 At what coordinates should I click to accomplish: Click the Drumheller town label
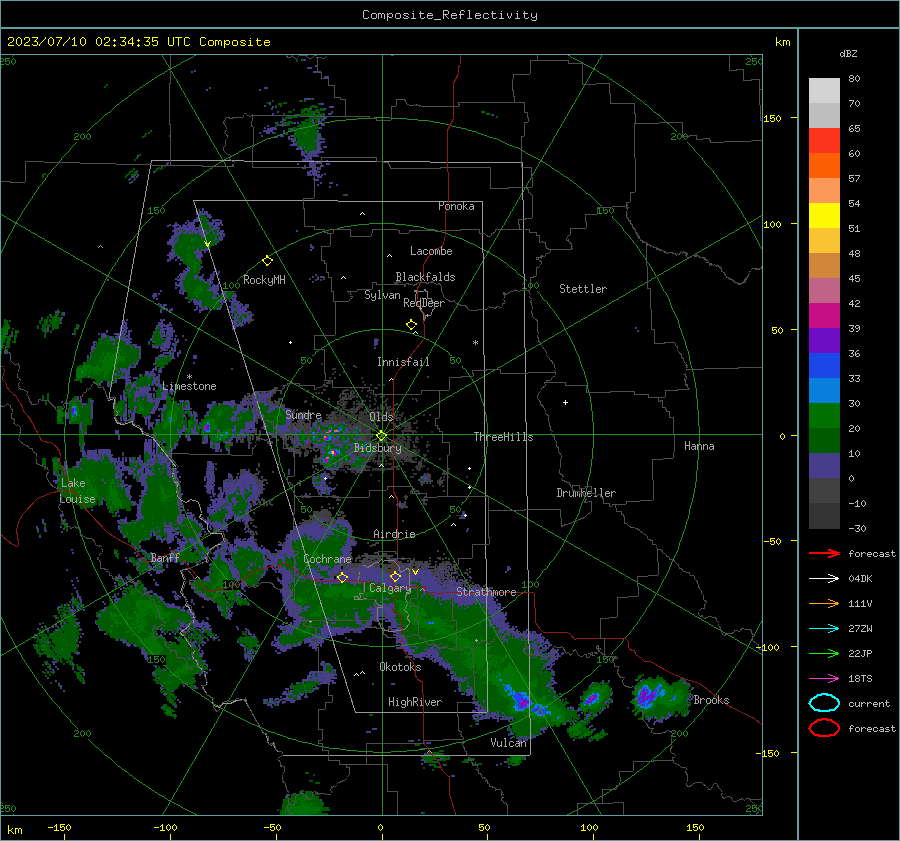(586, 493)
